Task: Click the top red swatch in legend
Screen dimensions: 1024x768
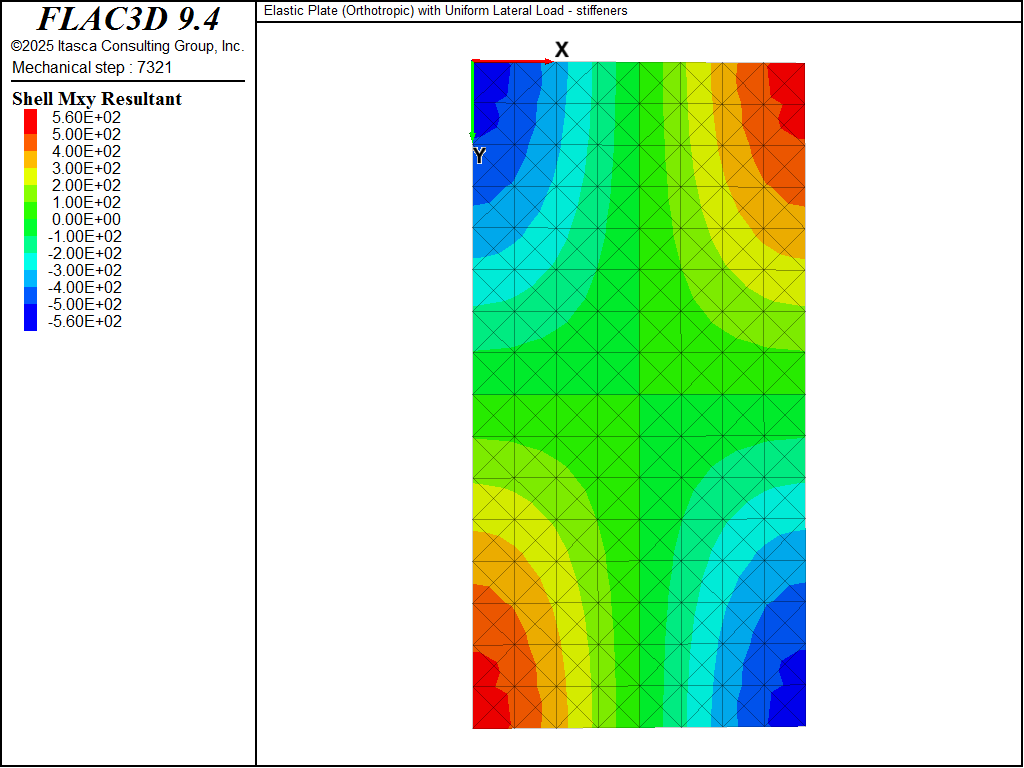Action: click(x=31, y=118)
